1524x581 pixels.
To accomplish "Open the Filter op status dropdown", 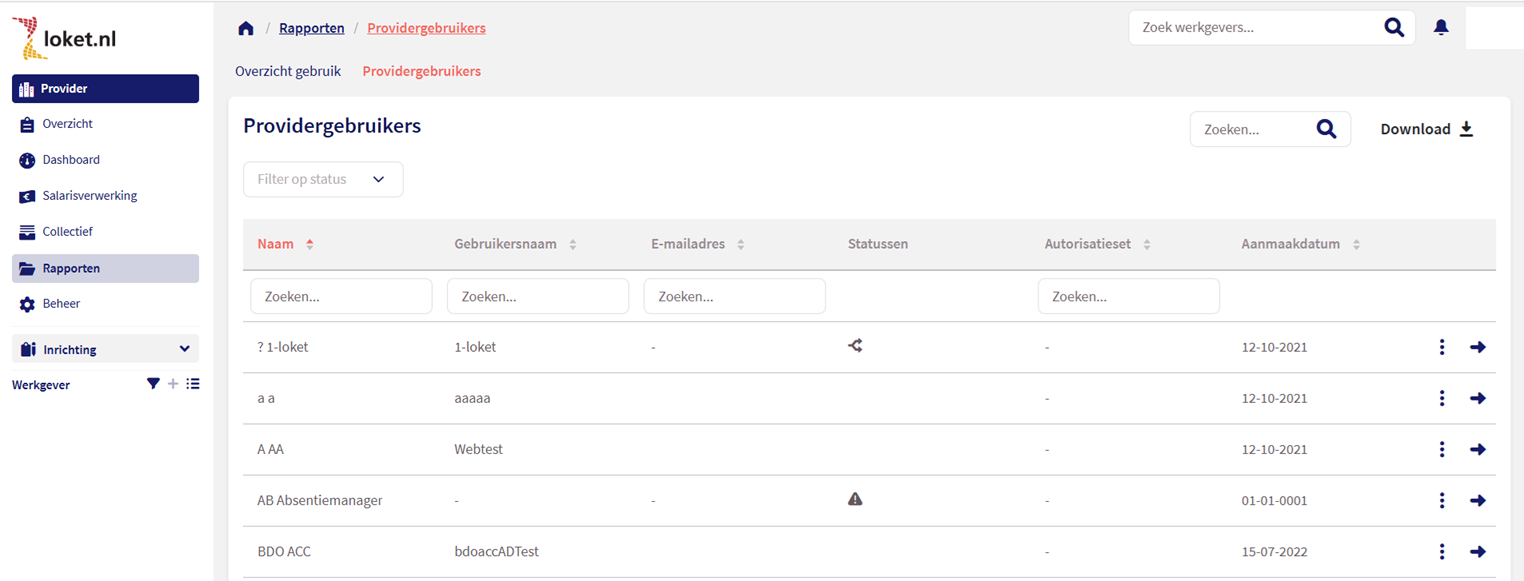I will 323,179.
